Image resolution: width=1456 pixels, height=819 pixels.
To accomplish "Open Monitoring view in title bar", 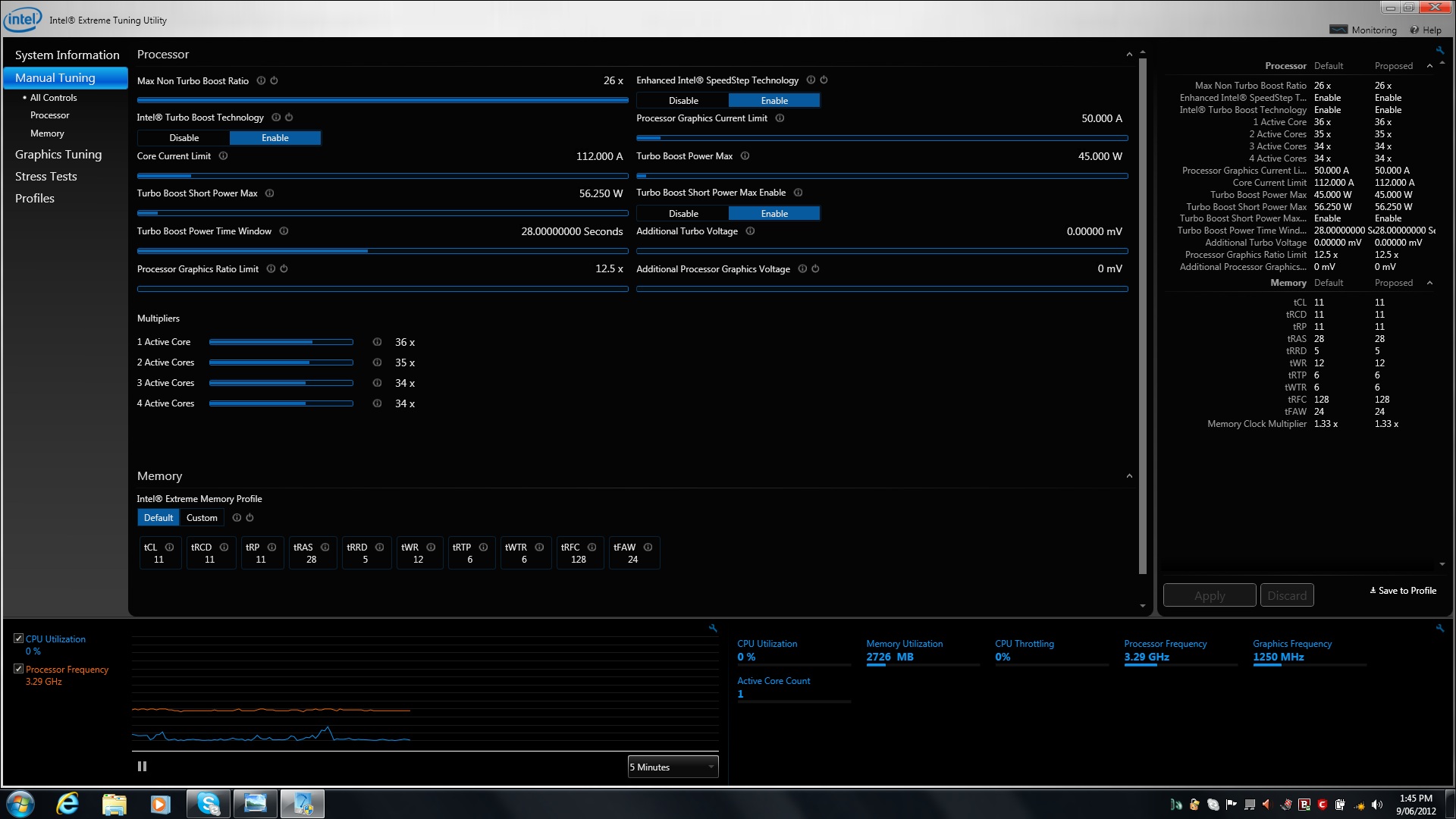I will click(x=1363, y=30).
